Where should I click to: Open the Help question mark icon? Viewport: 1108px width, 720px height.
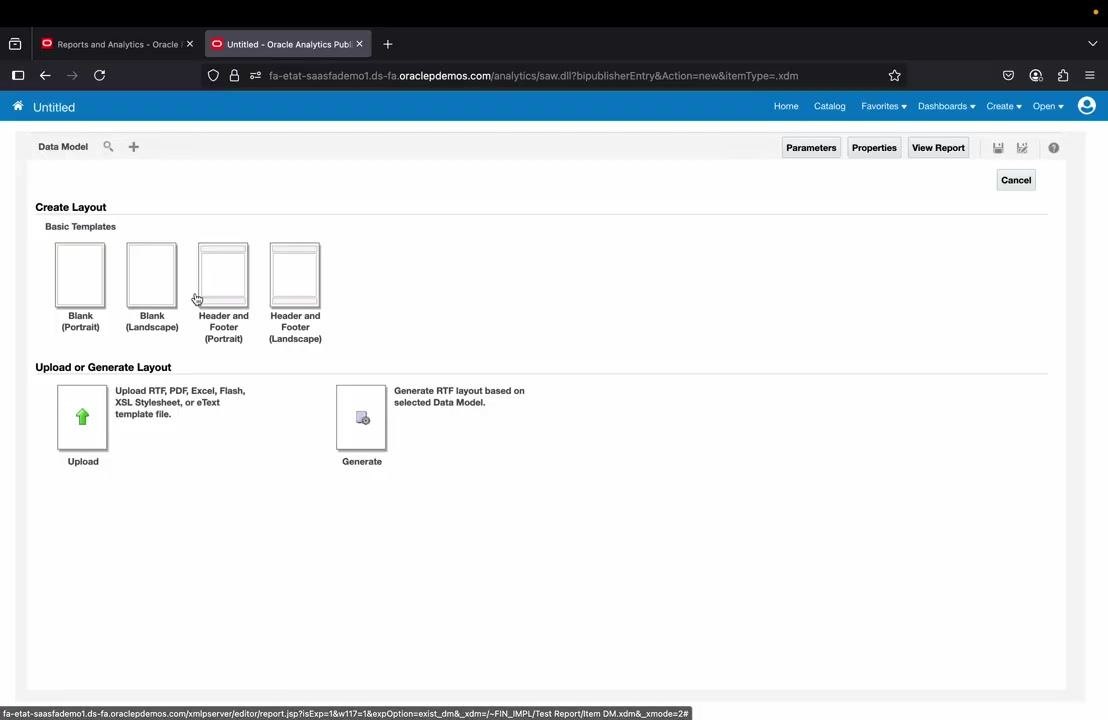1054,148
